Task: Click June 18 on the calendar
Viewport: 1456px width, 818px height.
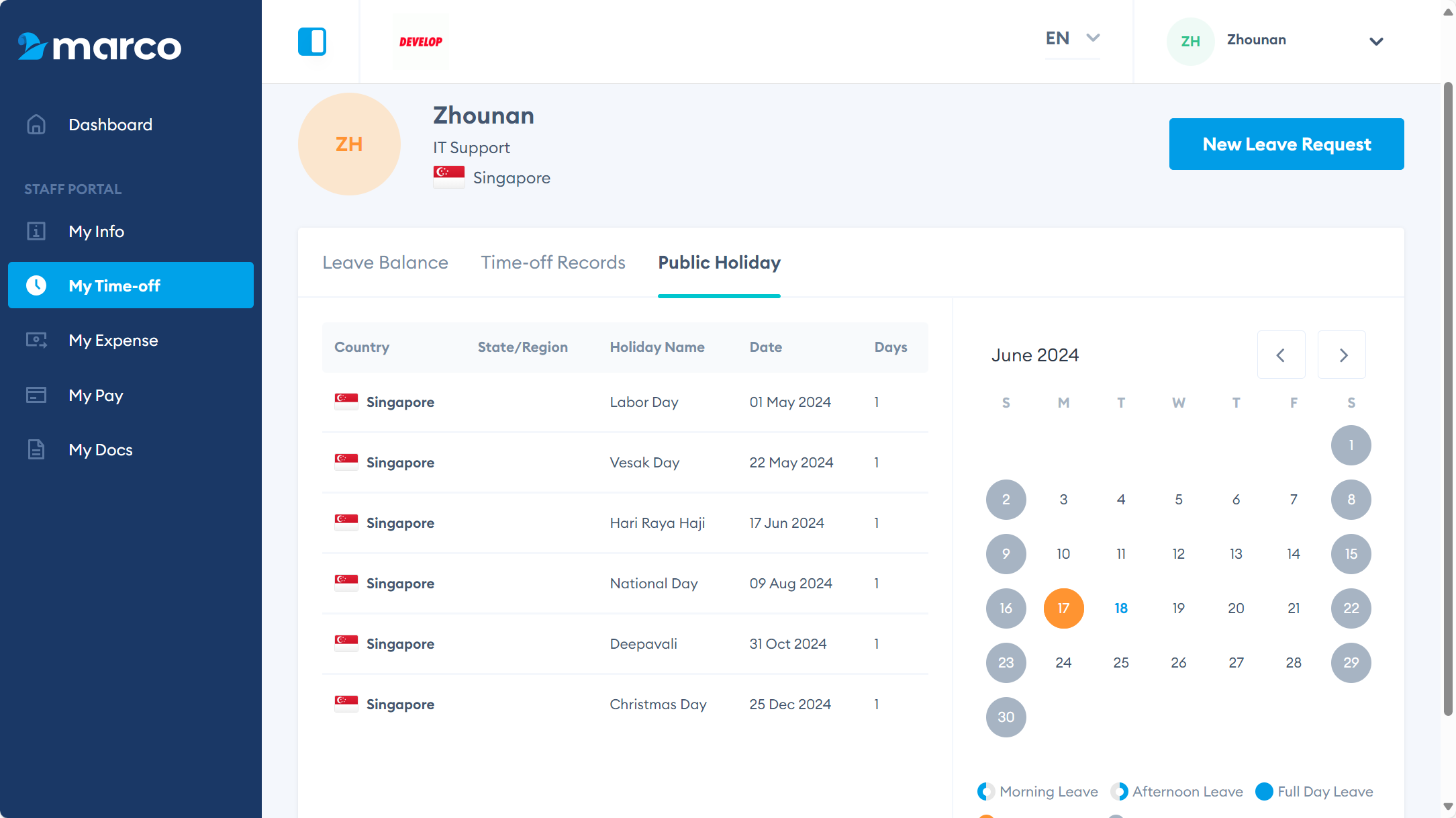Action: coord(1121,608)
